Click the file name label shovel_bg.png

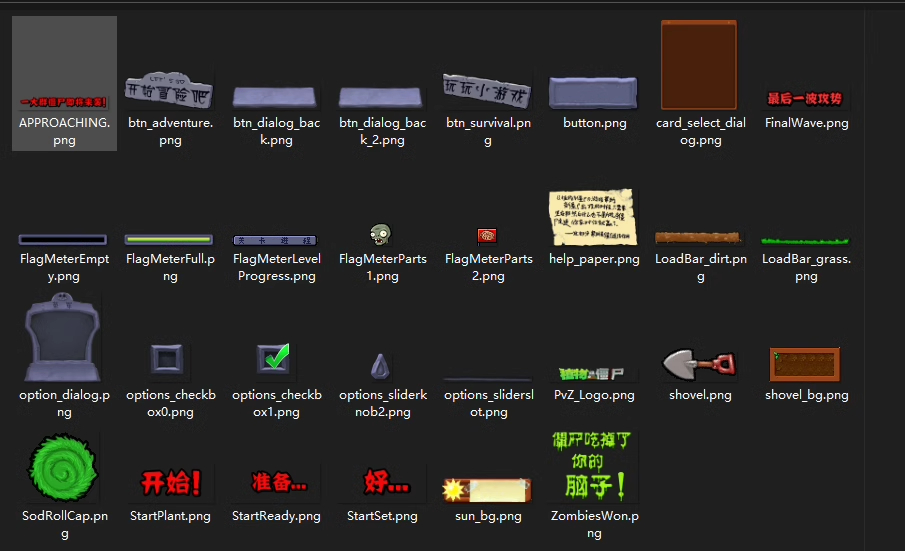pos(806,395)
